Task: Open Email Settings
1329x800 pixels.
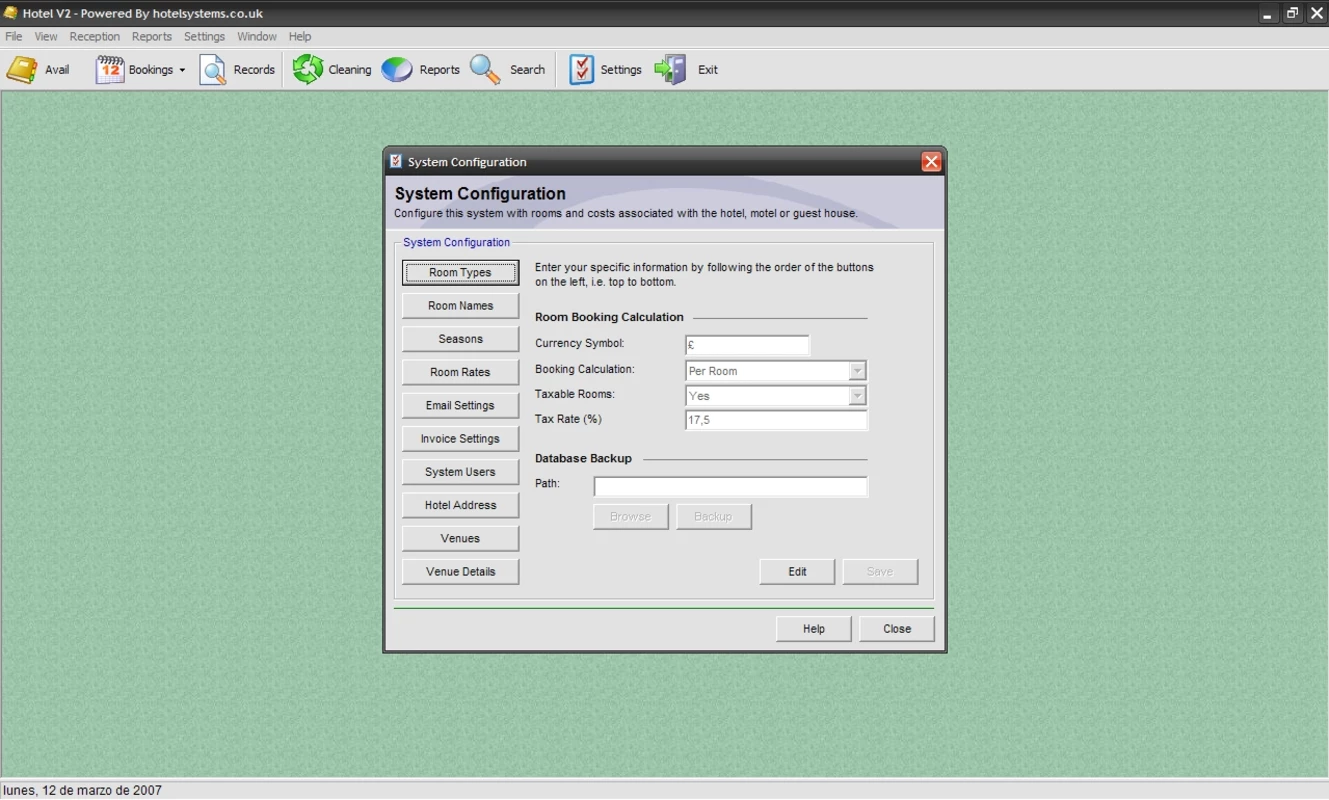Action: [460, 405]
